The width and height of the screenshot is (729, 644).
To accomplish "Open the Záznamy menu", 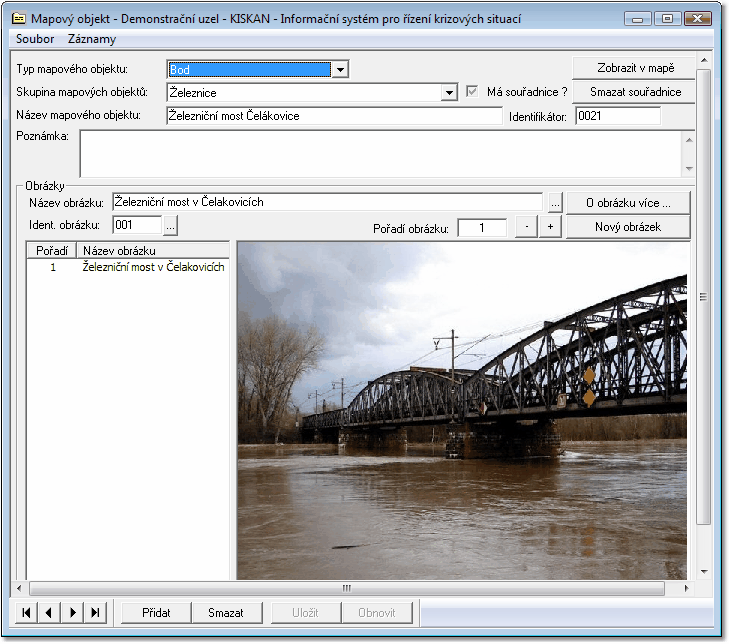I will click(x=92, y=39).
